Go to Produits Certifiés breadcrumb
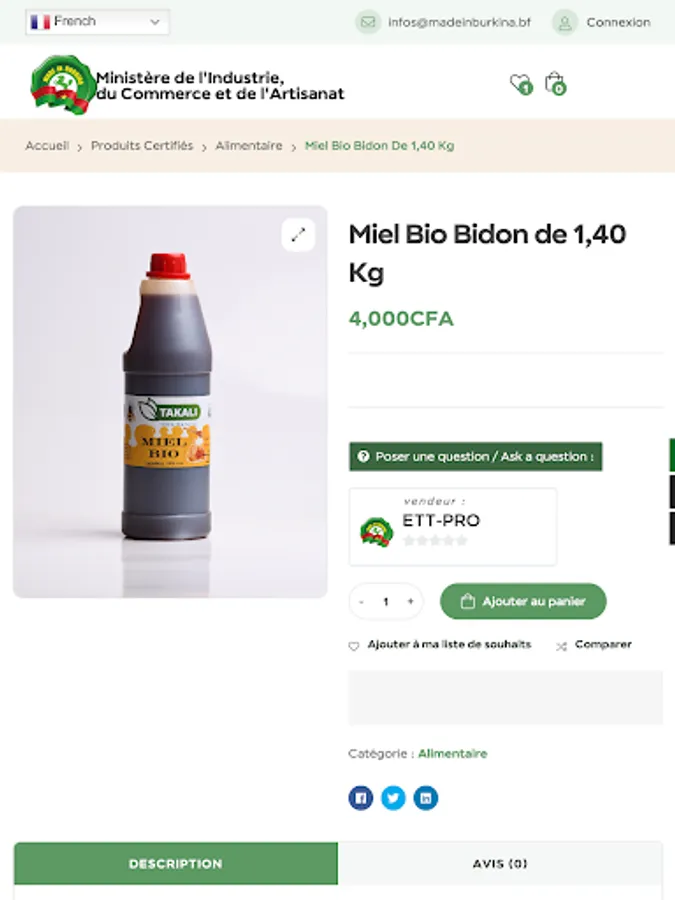The height and width of the screenshot is (900, 675). (x=142, y=146)
